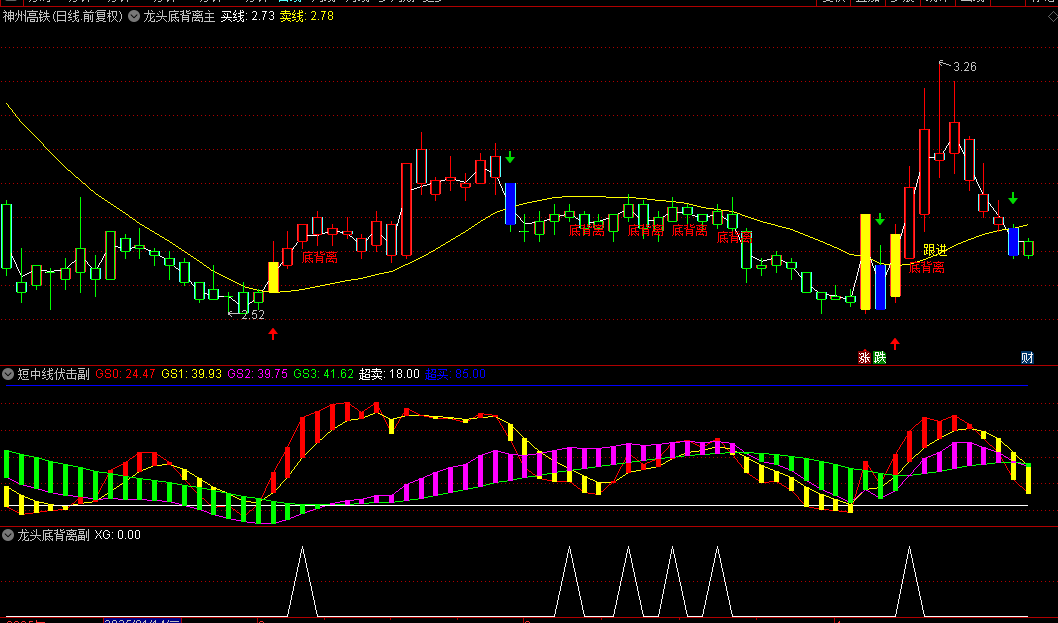The image size is (1058, 623).
Task: Click the green down arrow right of the tallest yellow candle
Action: [880, 219]
